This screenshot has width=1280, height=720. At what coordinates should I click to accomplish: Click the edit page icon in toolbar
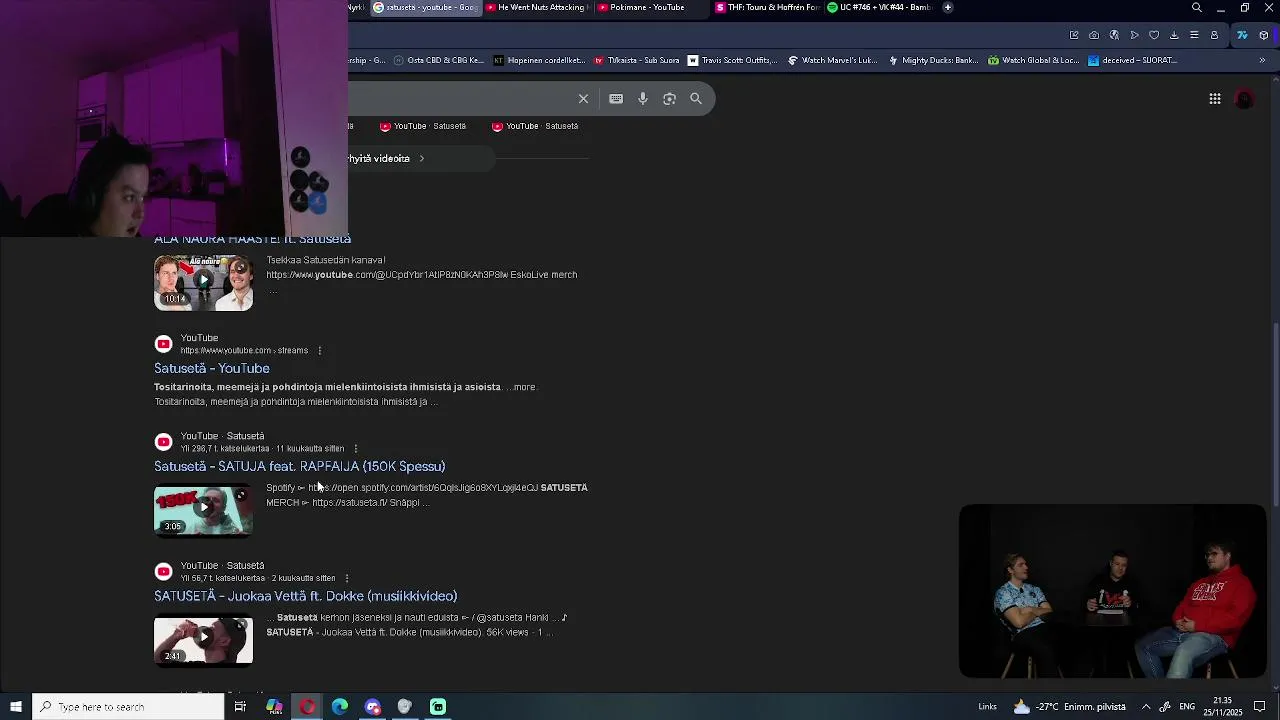click(1074, 35)
